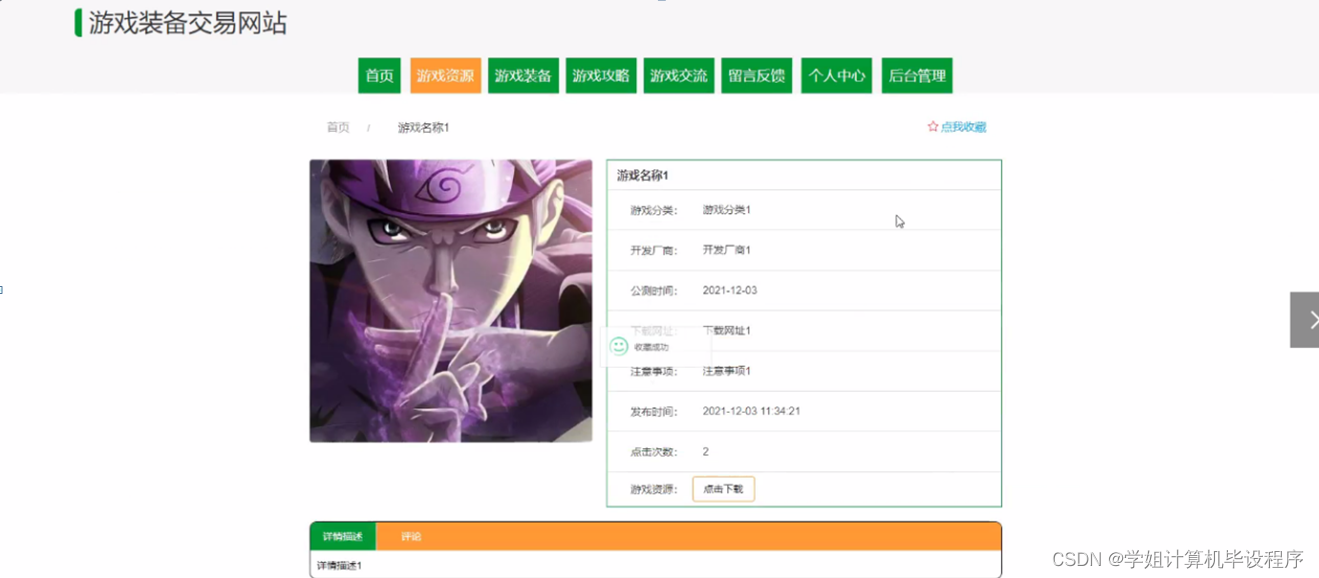The height and width of the screenshot is (578, 1319).
Task: Click the star icon beside 点我收藏
Action: (933, 127)
